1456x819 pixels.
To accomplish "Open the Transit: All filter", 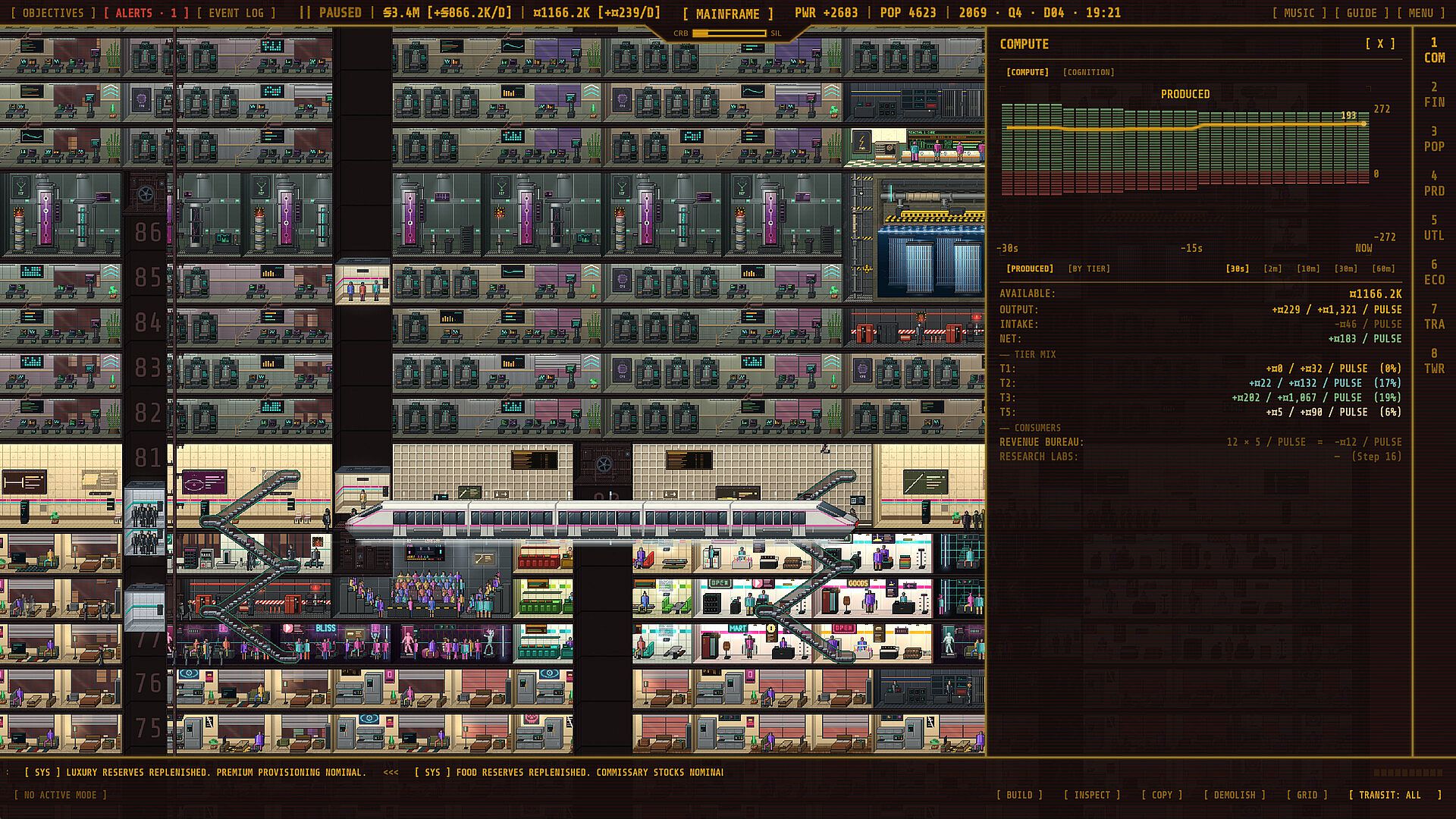I will pos(1395,795).
